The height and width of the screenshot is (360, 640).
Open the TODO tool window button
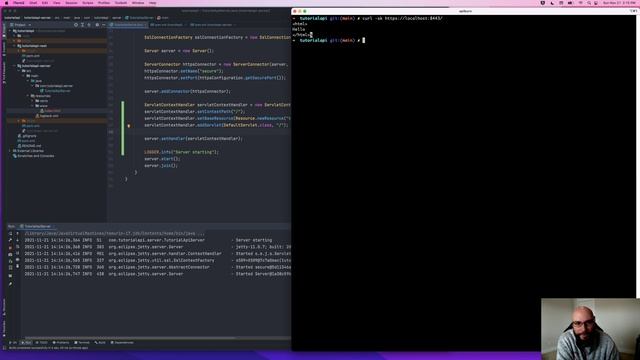point(42,343)
